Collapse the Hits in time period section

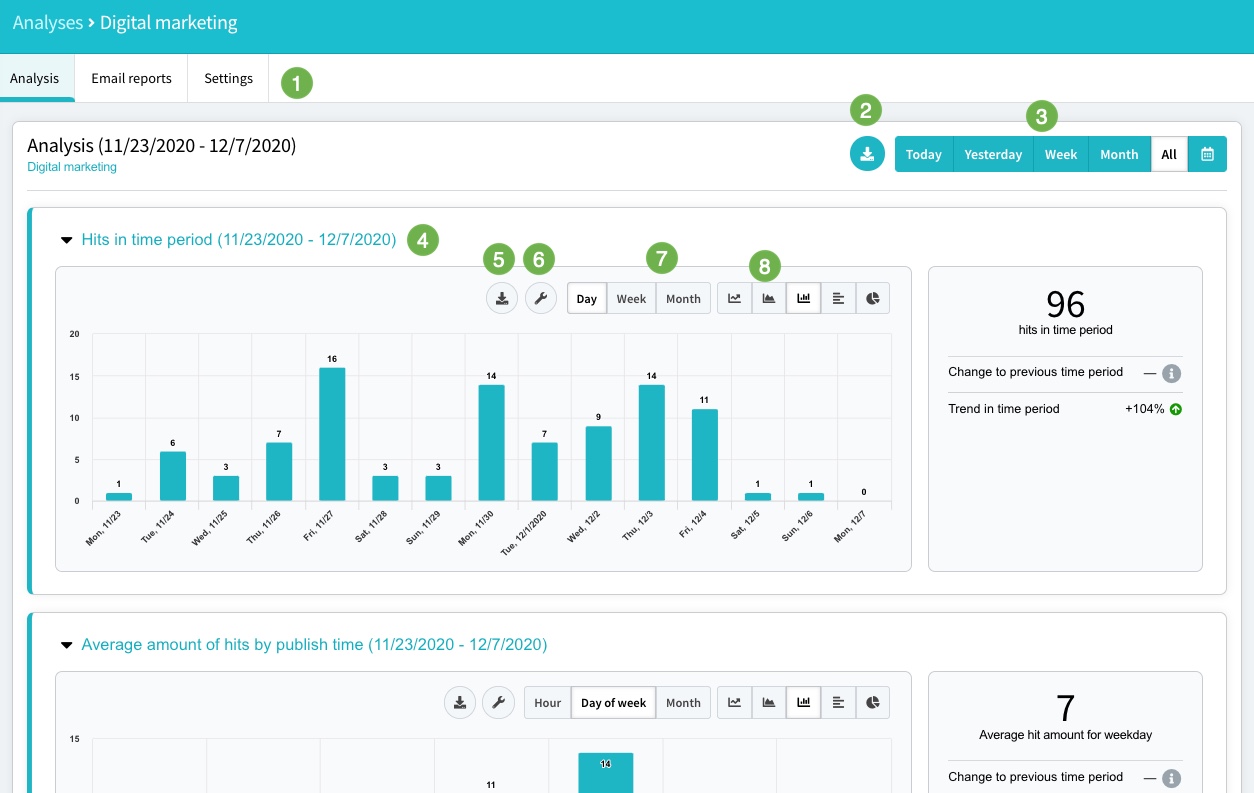67,240
